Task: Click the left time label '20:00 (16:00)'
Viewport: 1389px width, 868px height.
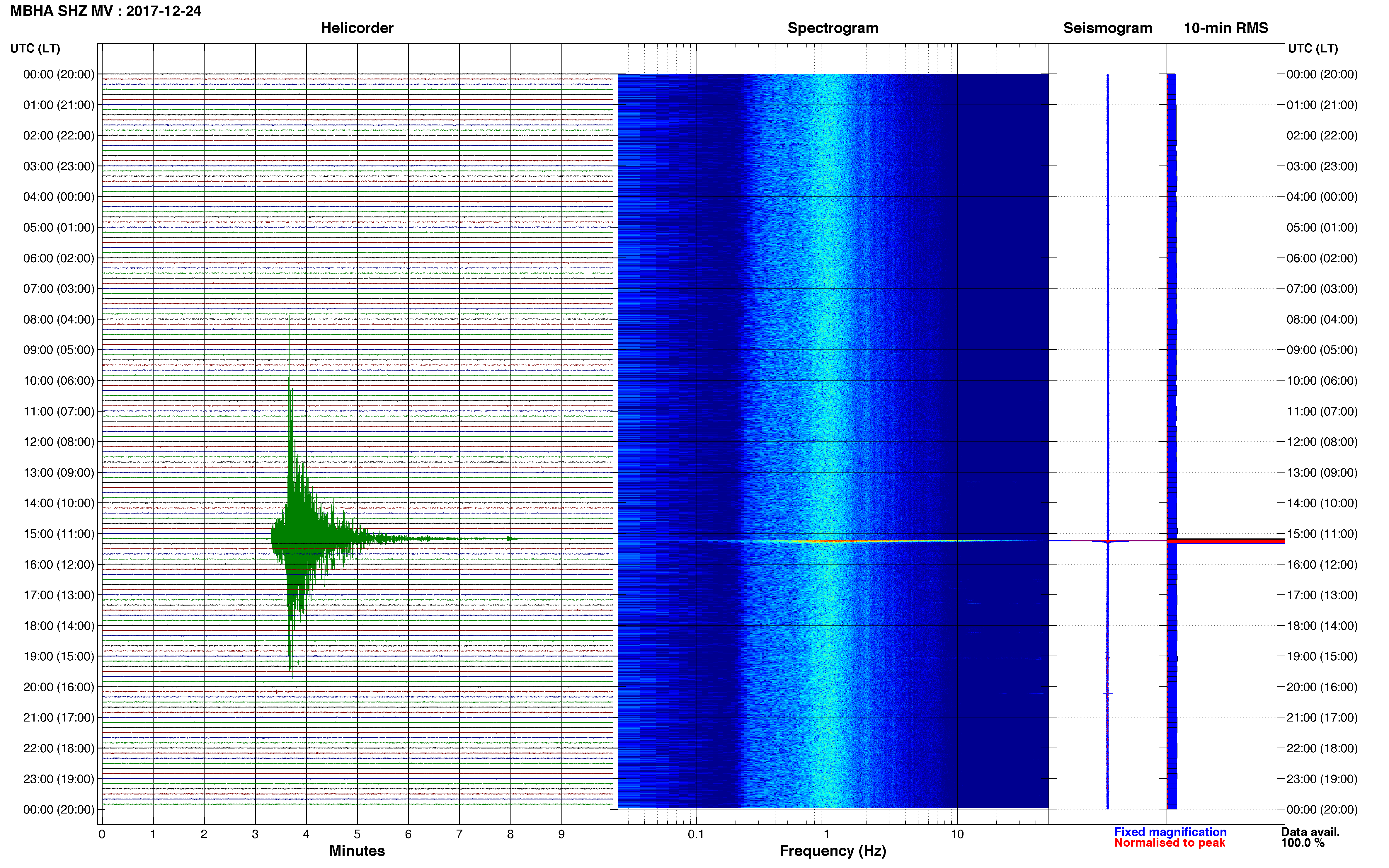Action: (59, 687)
